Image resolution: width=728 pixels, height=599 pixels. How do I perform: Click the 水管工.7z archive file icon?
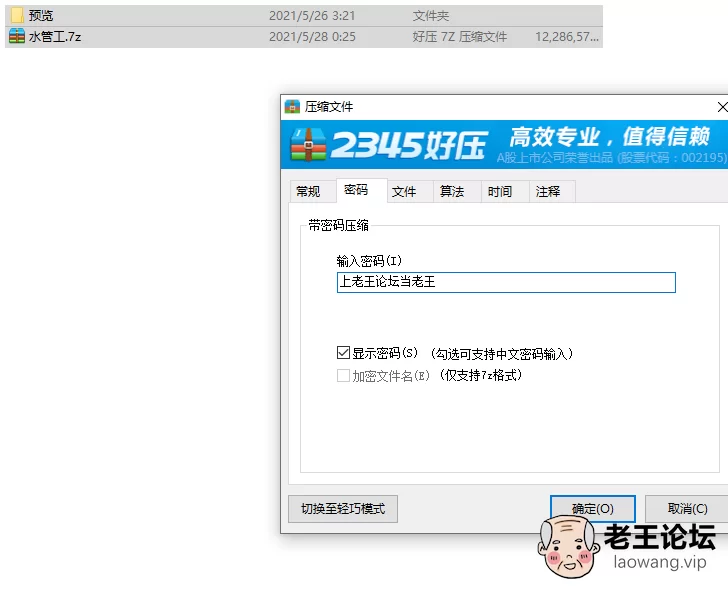tap(17, 36)
